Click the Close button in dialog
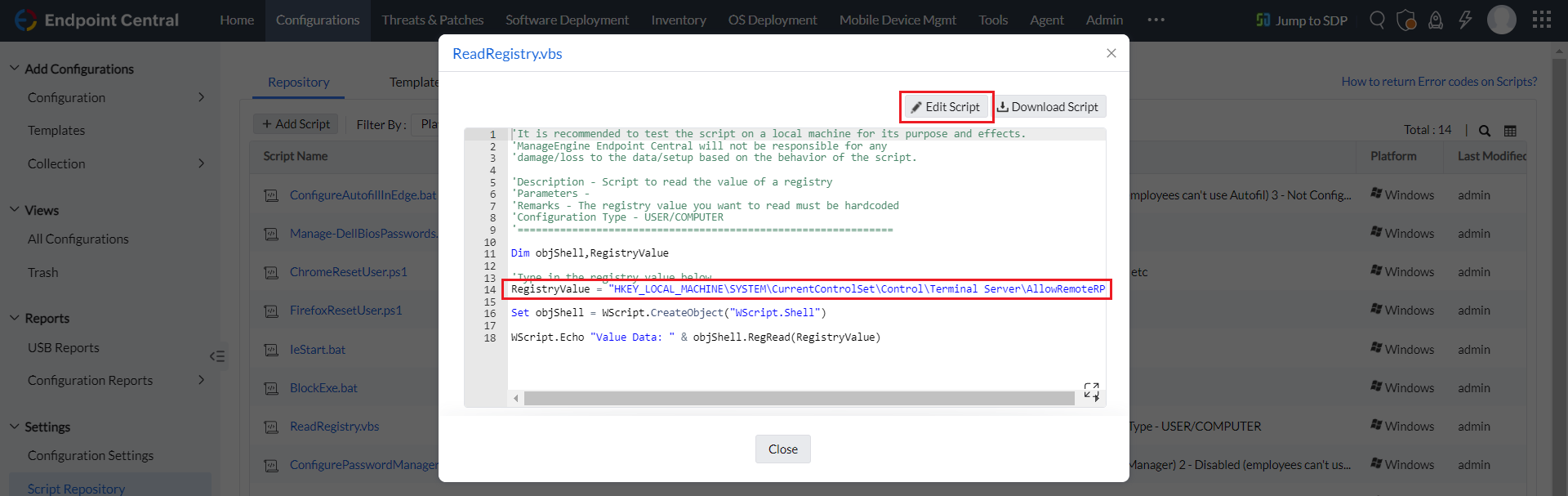The width and height of the screenshot is (1568, 496). [x=782, y=449]
